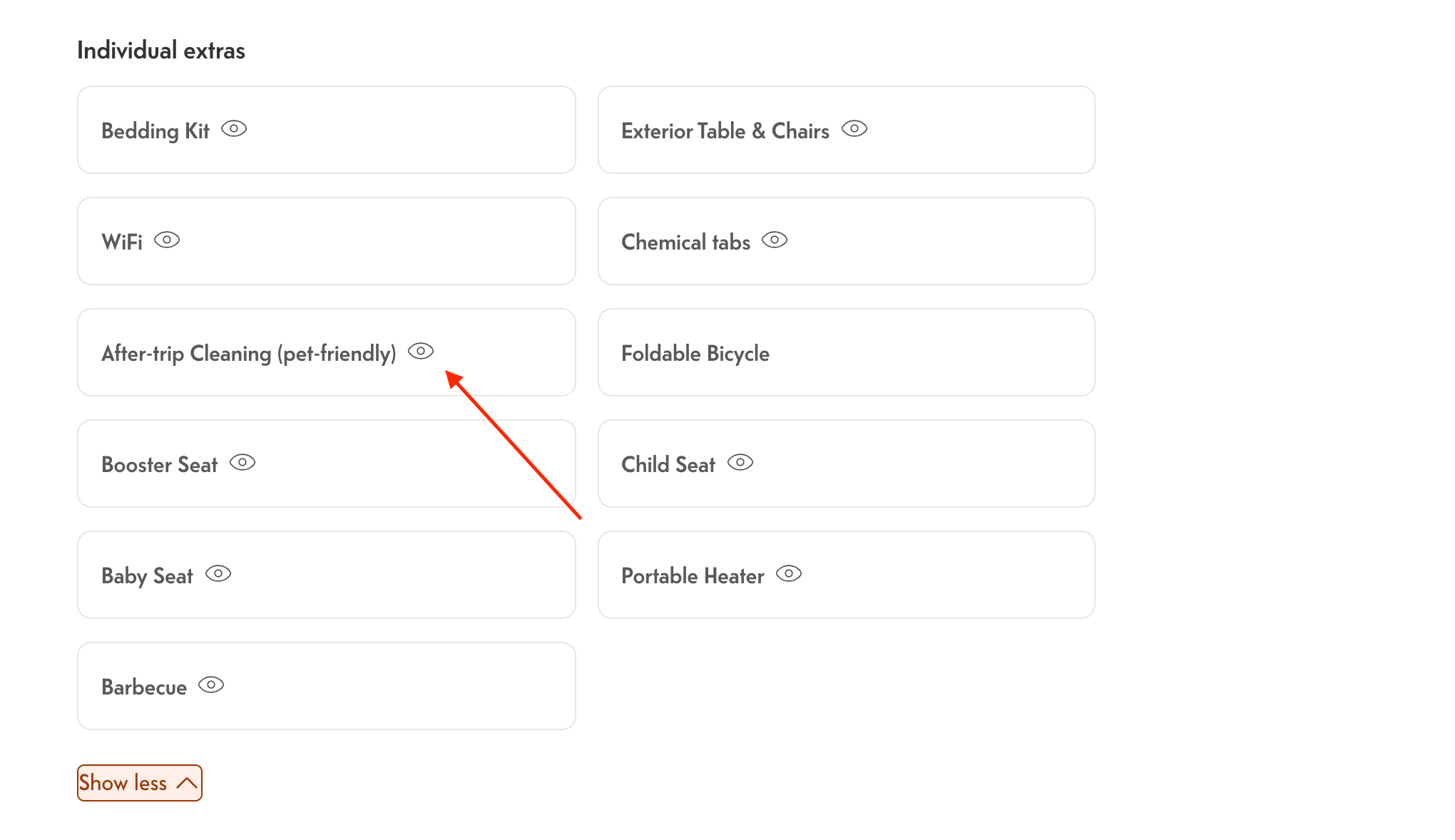Screen dimensions: 1455x840
Task: Preview Booster Seat using eye icon
Action: click(242, 463)
